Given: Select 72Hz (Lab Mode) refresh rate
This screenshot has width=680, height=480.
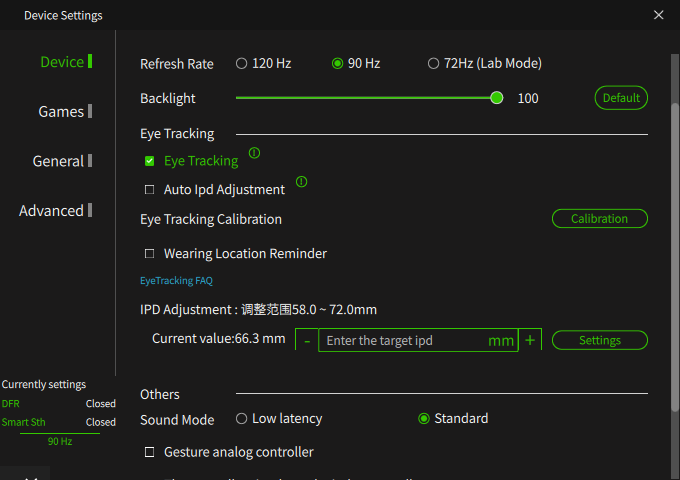Looking at the screenshot, I should click(x=433, y=64).
